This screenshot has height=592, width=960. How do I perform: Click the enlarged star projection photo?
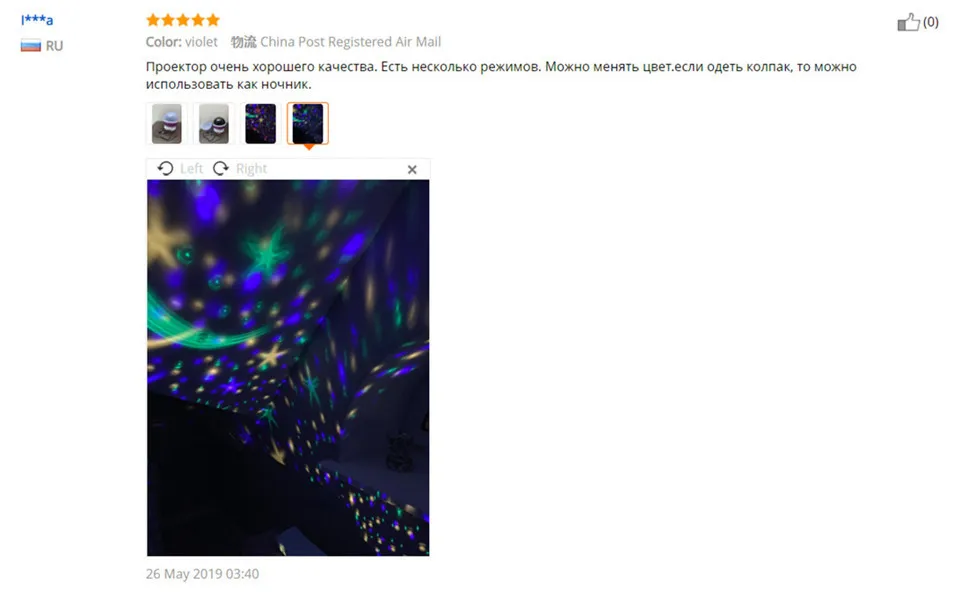pyautogui.click(x=288, y=368)
